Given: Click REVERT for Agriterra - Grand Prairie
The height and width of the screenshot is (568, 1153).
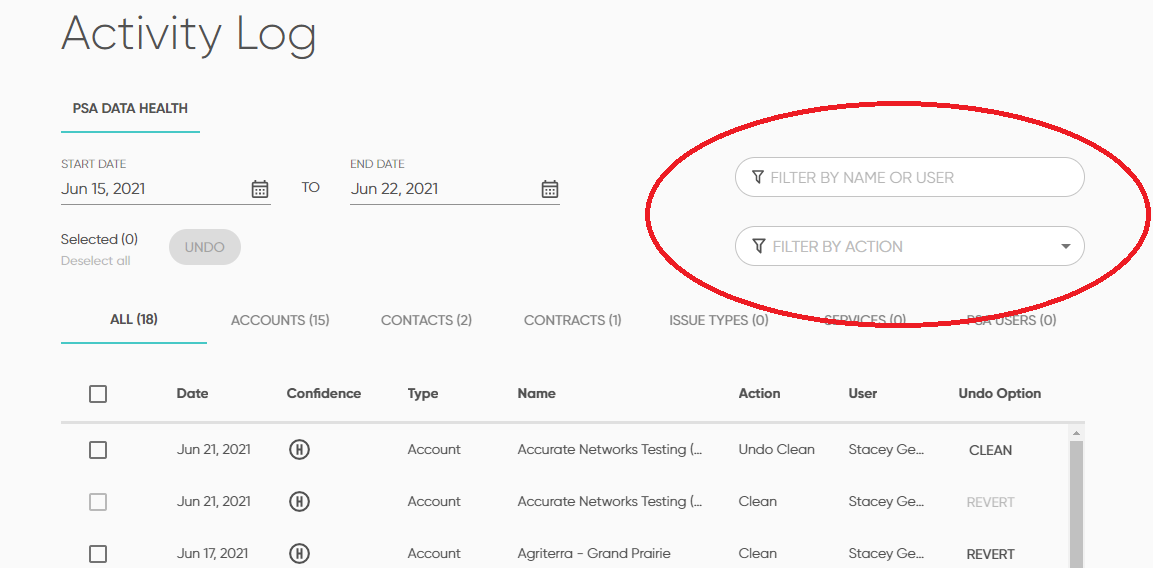Looking at the screenshot, I should click(990, 554).
